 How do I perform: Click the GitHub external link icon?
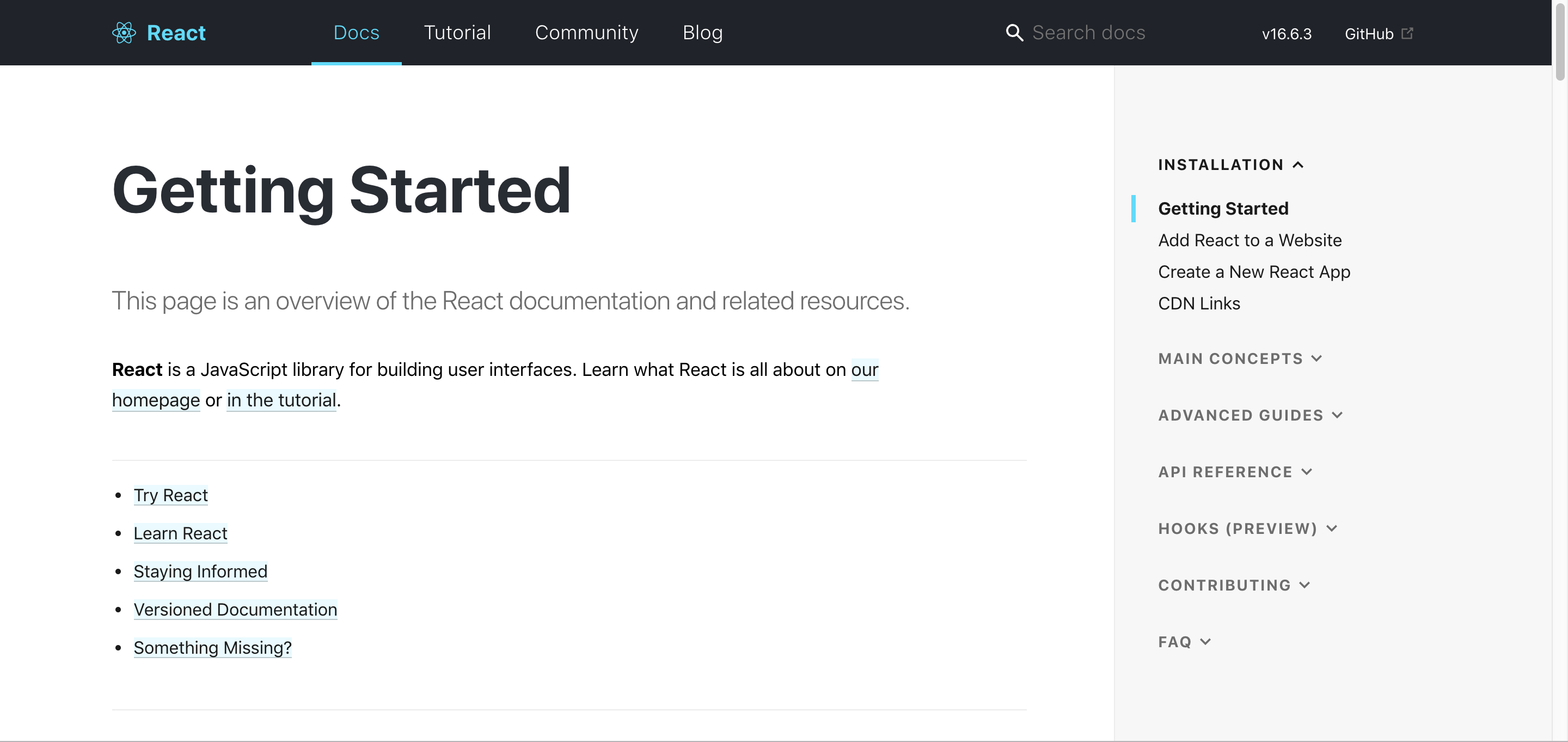[1407, 33]
